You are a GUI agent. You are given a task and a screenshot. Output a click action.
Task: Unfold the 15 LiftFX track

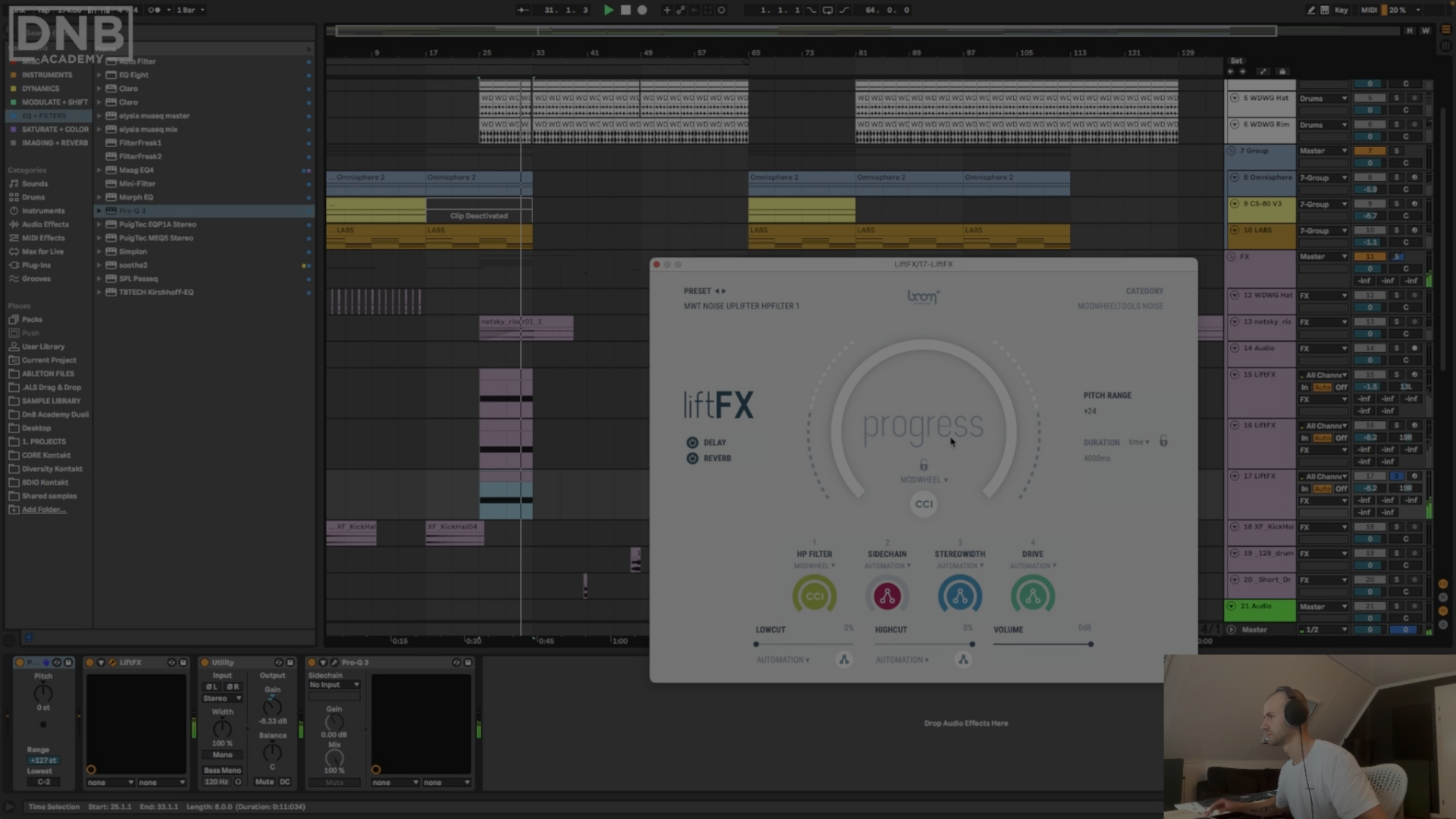pyautogui.click(x=1235, y=375)
